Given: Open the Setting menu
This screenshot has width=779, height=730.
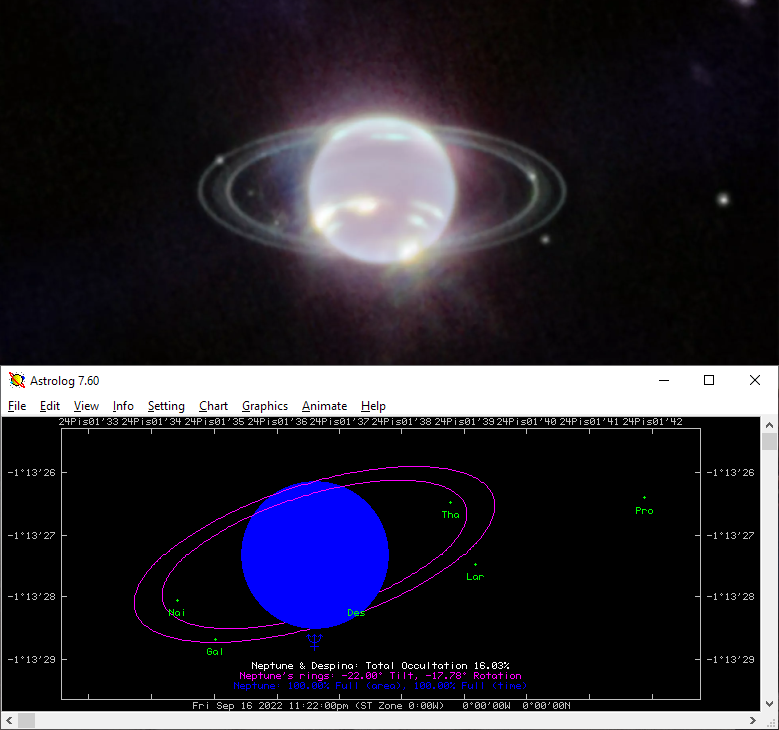Looking at the screenshot, I should click(x=166, y=406).
